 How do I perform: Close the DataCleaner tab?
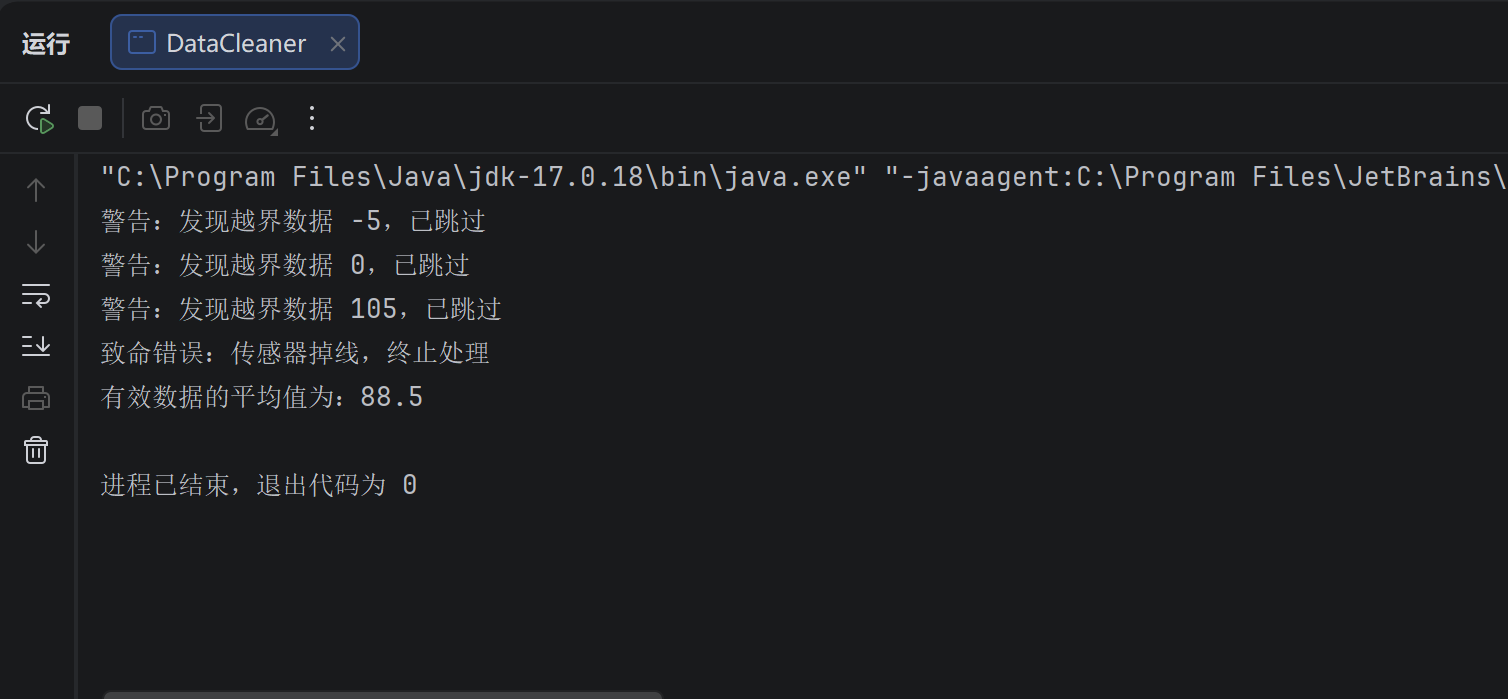(x=338, y=44)
